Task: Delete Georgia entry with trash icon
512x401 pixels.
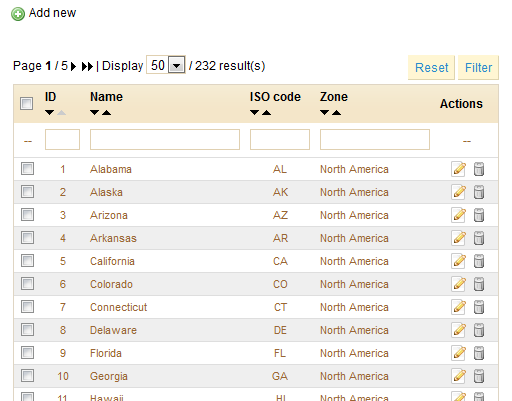Action: pyautogui.click(x=479, y=376)
